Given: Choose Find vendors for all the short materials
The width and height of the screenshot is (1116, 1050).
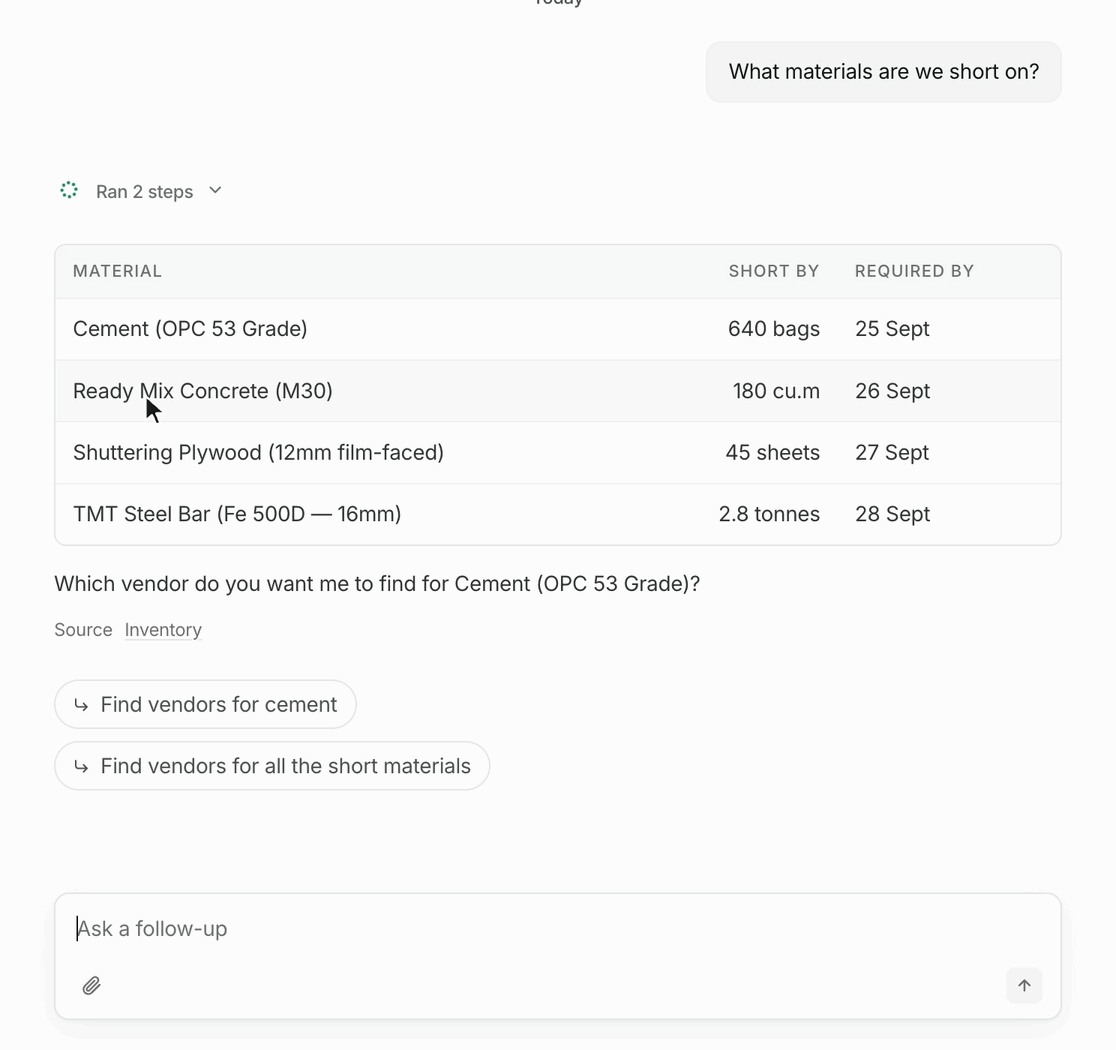Looking at the screenshot, I should pyautogui.click(x=272, y=766).
